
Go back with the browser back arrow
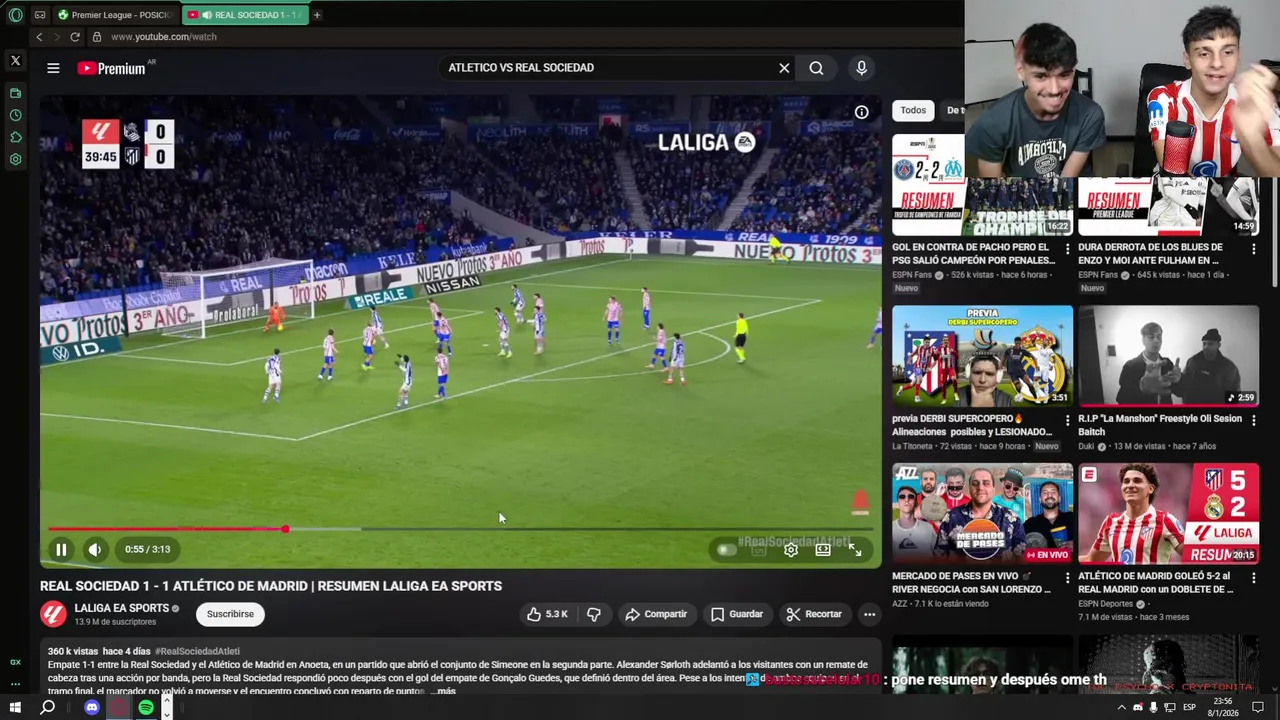(39, 37)
